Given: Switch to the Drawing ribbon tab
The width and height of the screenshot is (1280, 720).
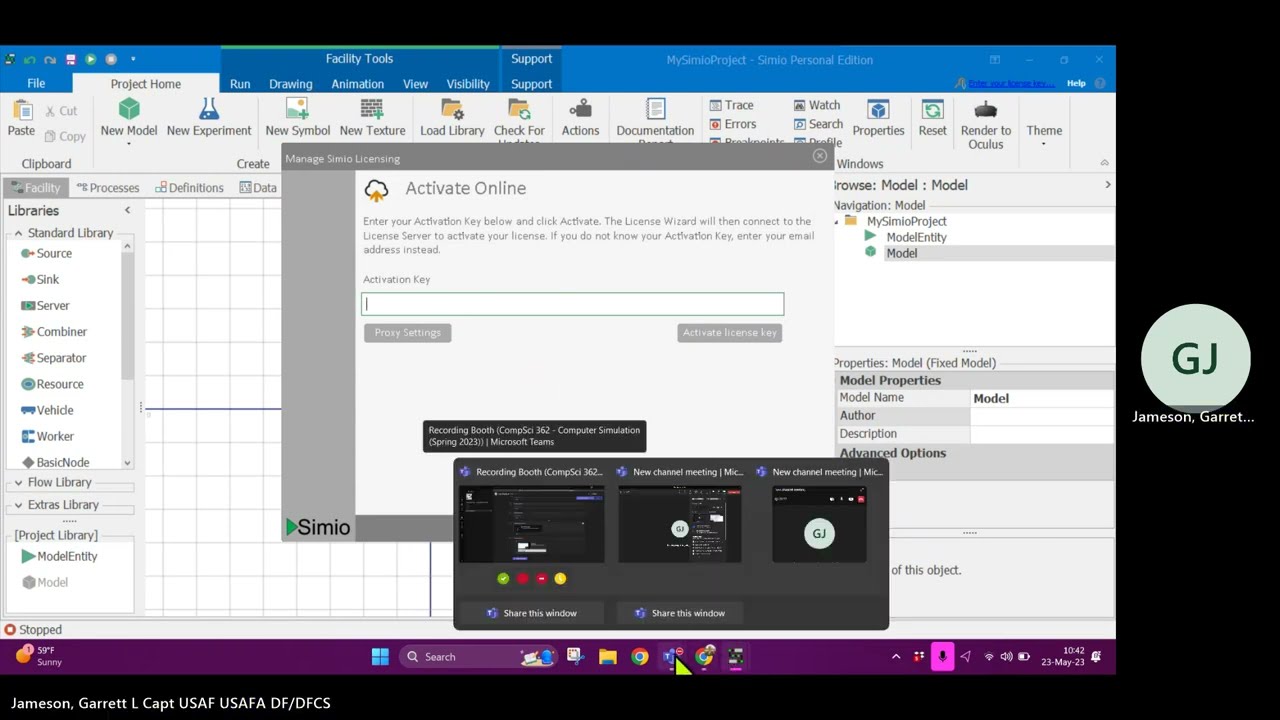Looking at the screenshot, I should (x=290, y=84).
